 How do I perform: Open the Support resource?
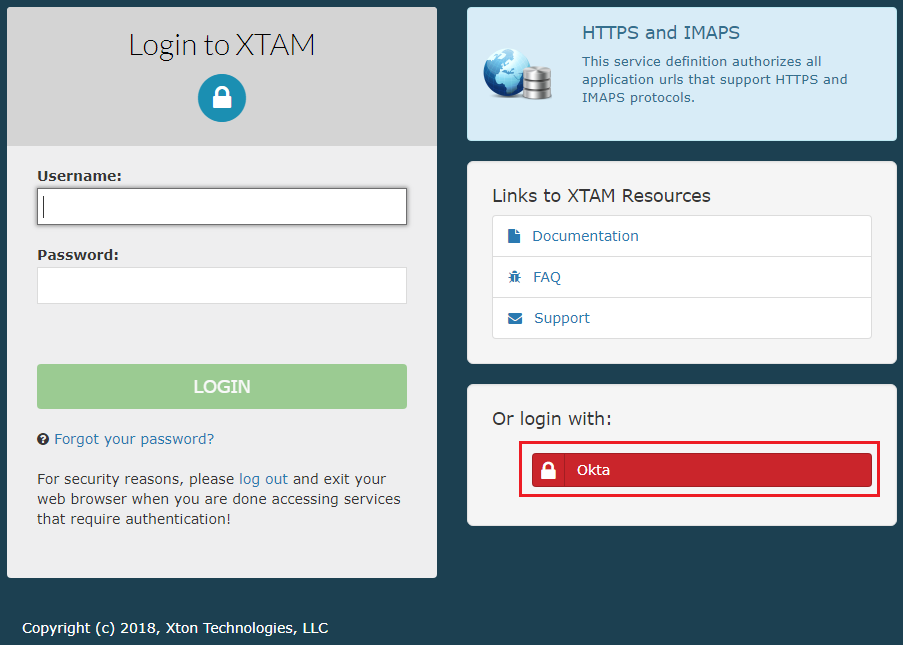point(561,317)
